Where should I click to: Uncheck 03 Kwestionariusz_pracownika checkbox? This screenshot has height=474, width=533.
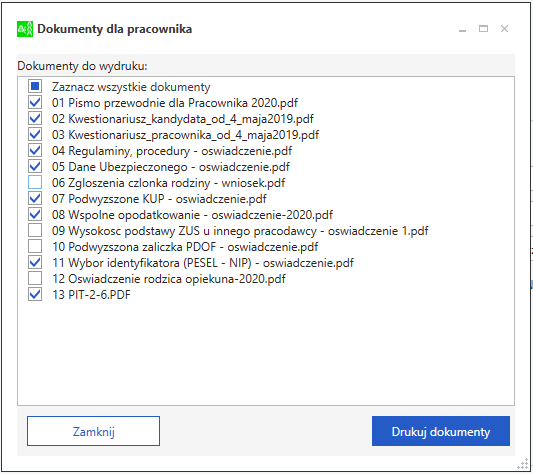pos(35,134)
